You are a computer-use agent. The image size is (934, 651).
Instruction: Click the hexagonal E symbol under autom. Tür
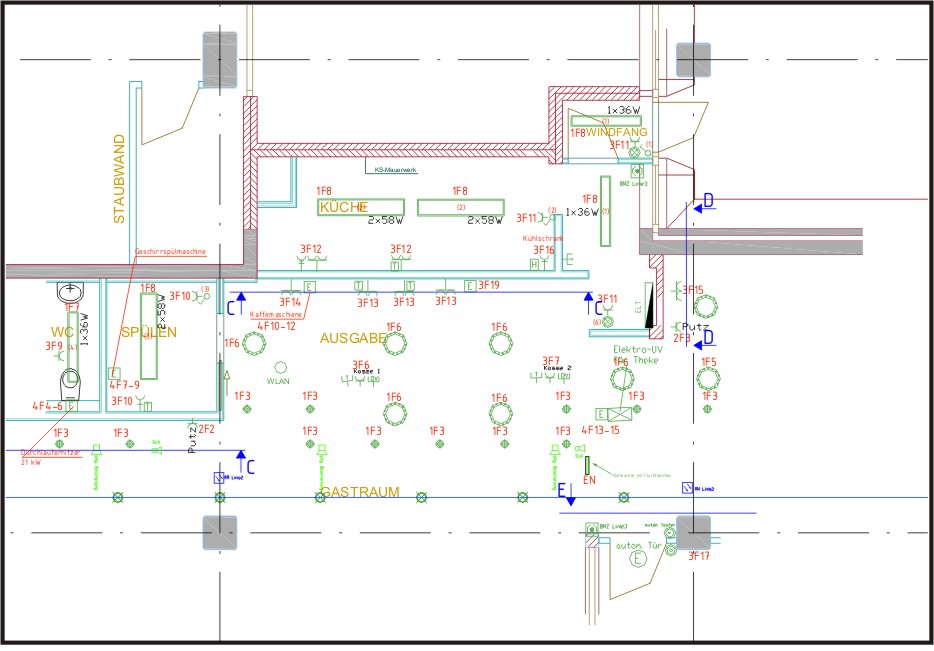pyautogui.click(x=638, y=559)
